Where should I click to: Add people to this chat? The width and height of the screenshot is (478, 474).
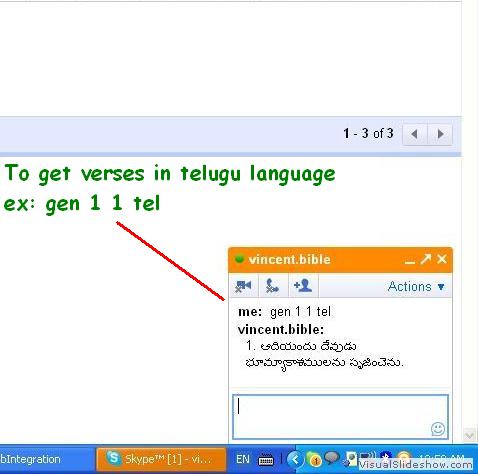pos(303,286)
